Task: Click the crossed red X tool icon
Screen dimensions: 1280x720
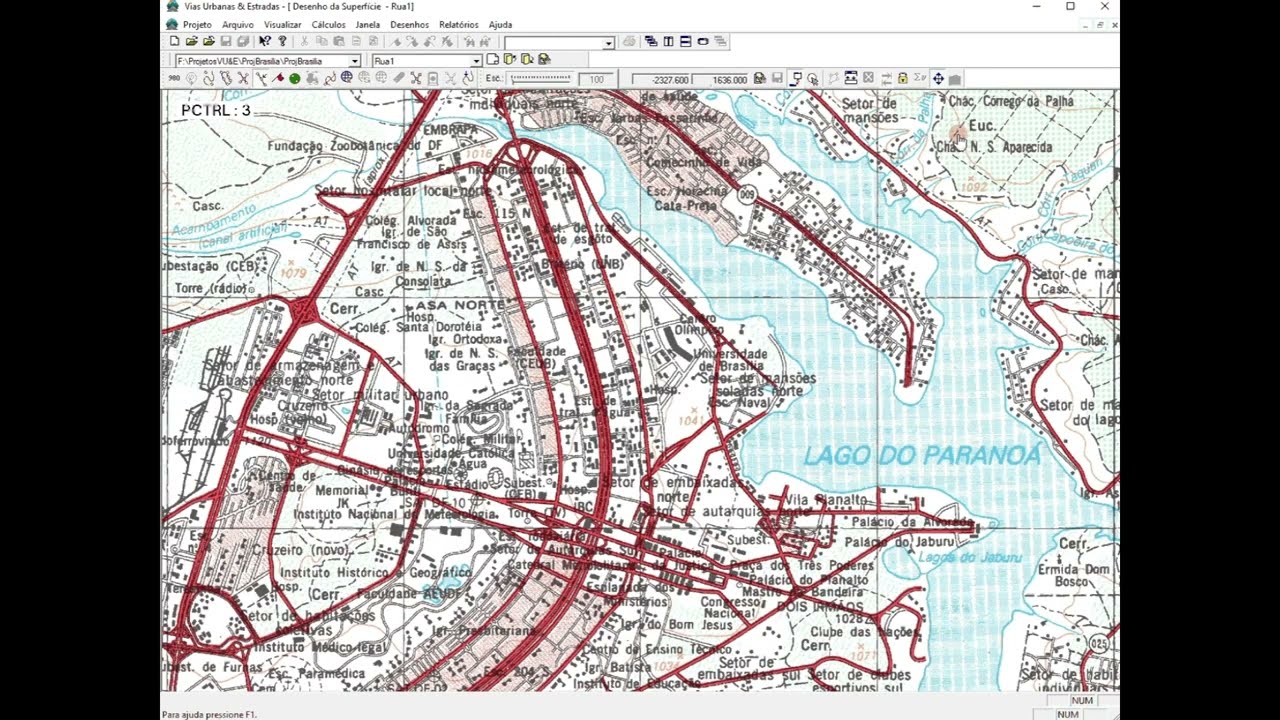Action: [x=242, y=78]
